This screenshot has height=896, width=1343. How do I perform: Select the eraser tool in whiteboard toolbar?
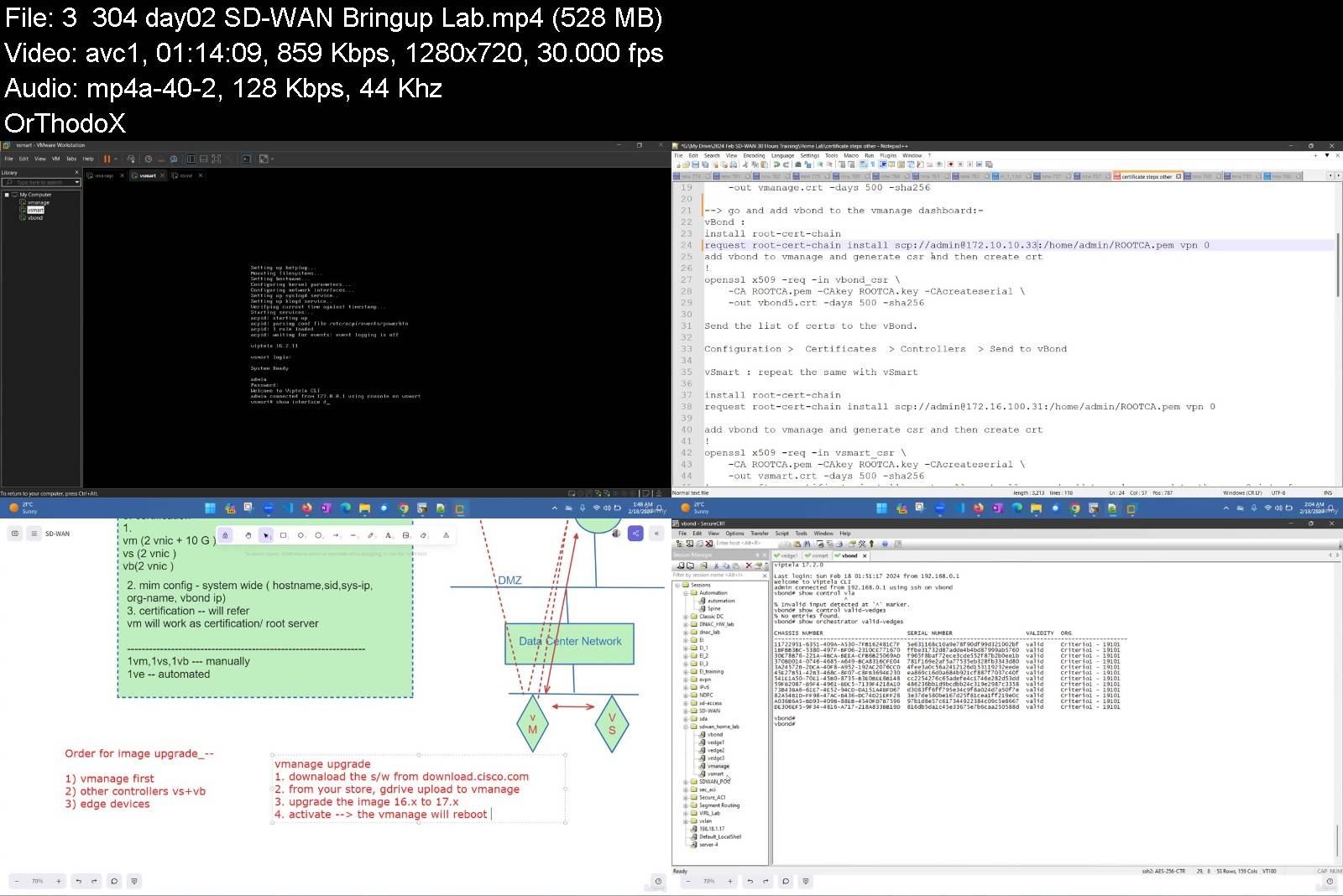(423, 535)
